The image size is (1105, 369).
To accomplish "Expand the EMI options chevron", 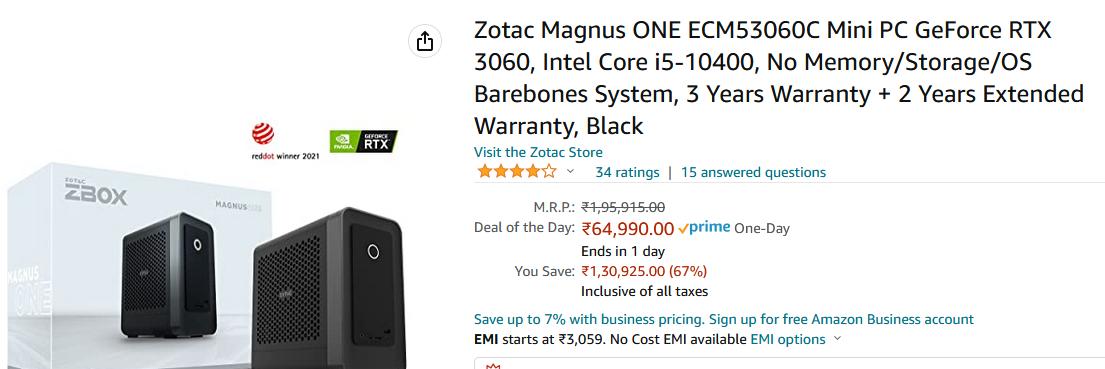I will (837, 339).
